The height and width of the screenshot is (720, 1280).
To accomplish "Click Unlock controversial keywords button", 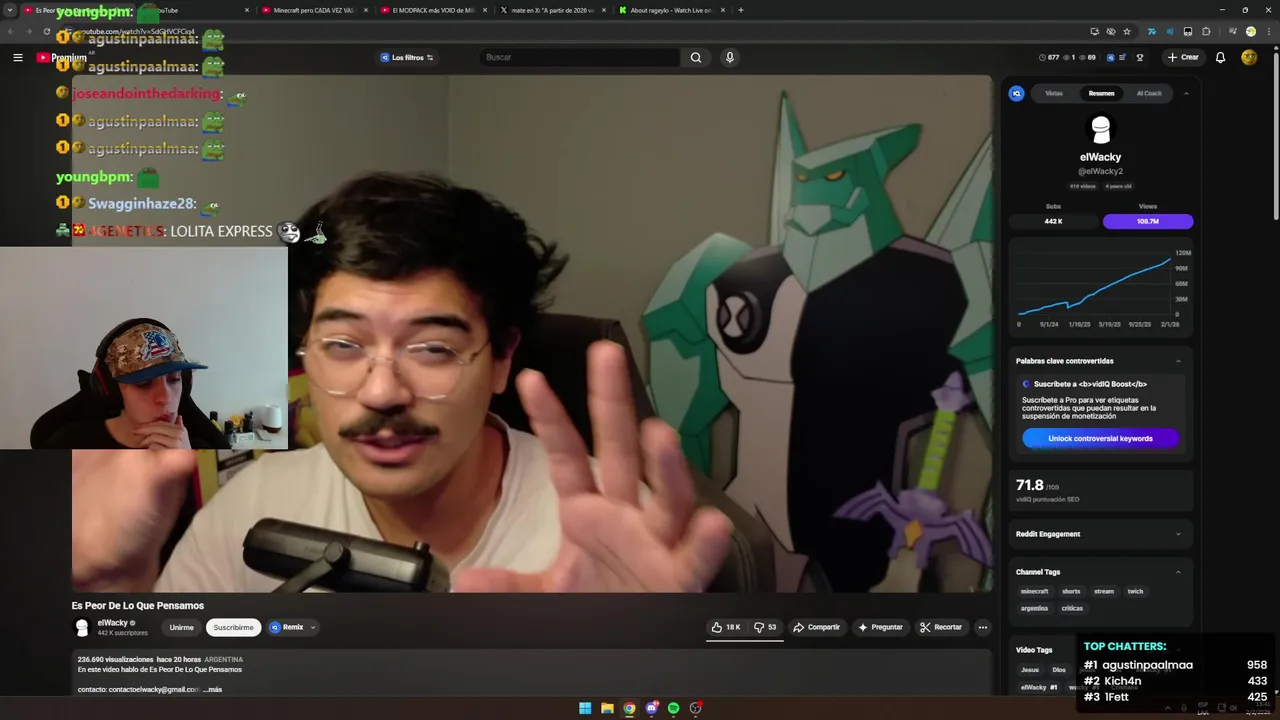I will coord(1100,438).
